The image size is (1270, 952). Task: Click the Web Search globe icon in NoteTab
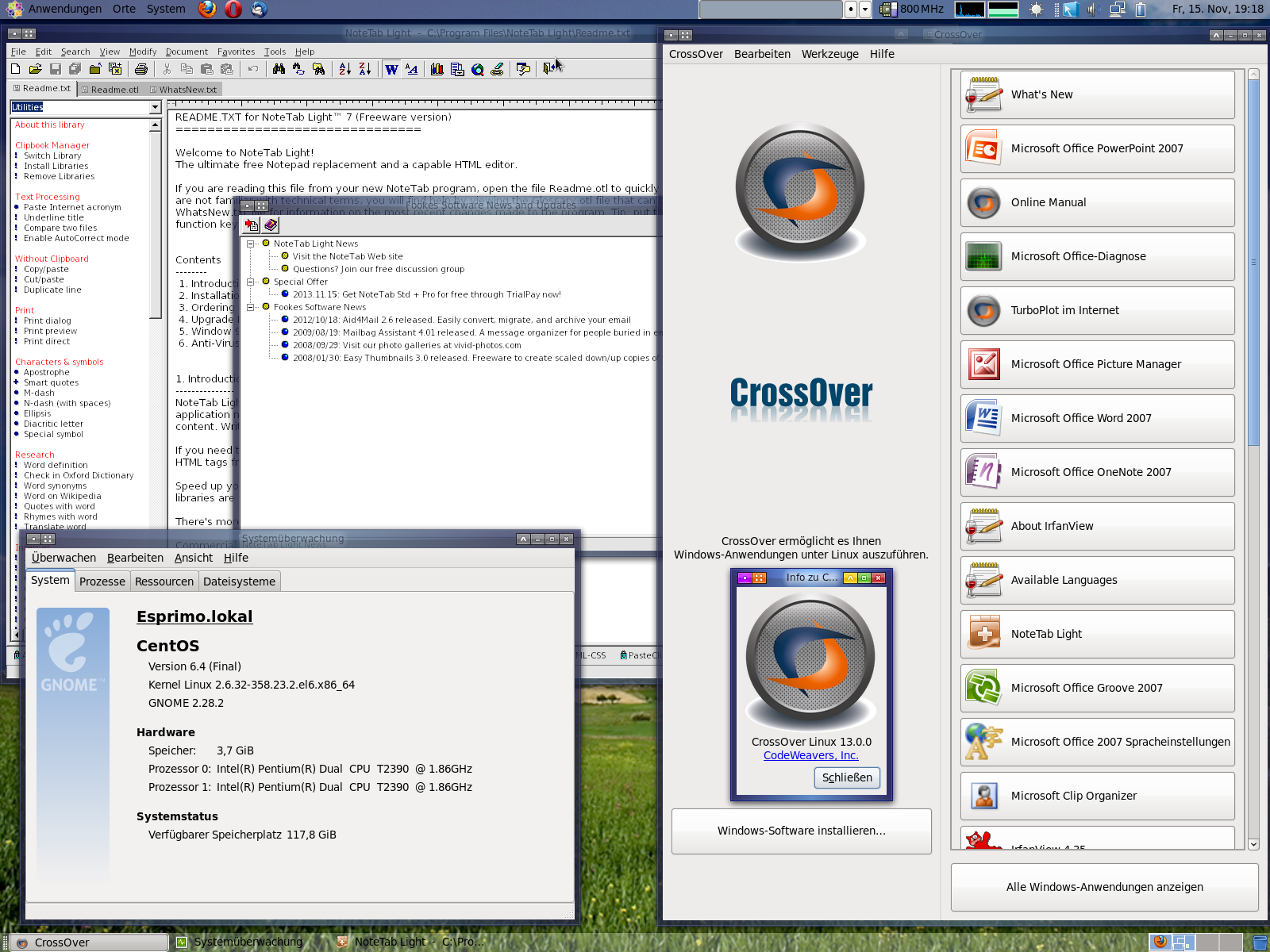tap(478, 69)
